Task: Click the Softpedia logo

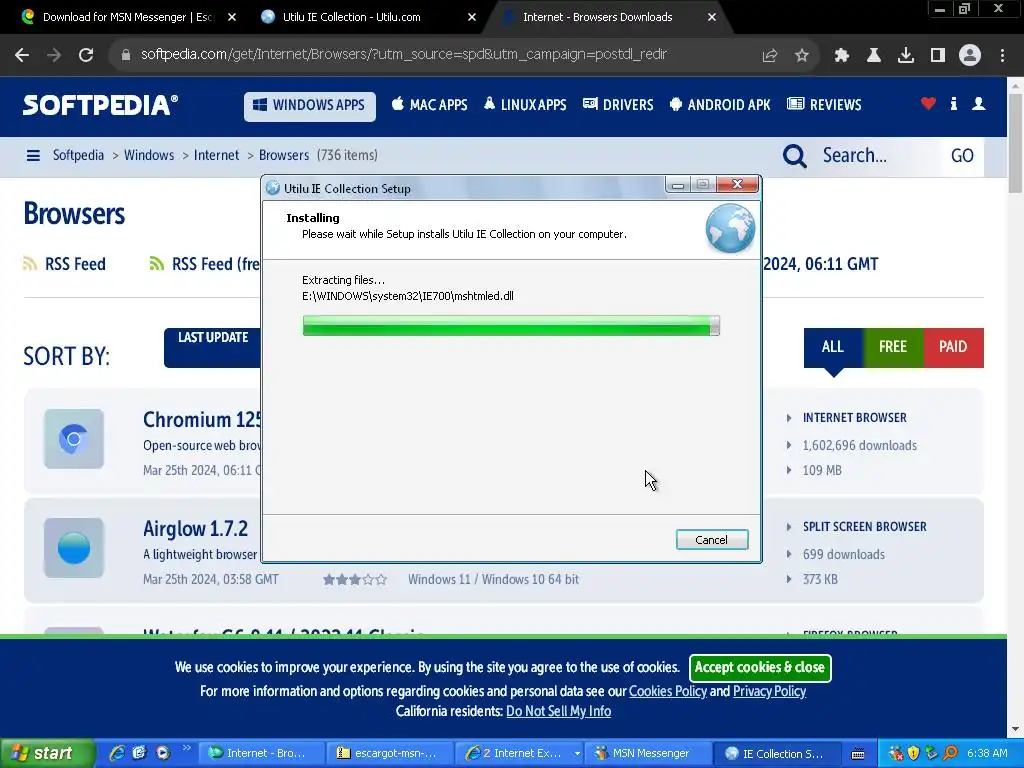Action: [100, 105]
